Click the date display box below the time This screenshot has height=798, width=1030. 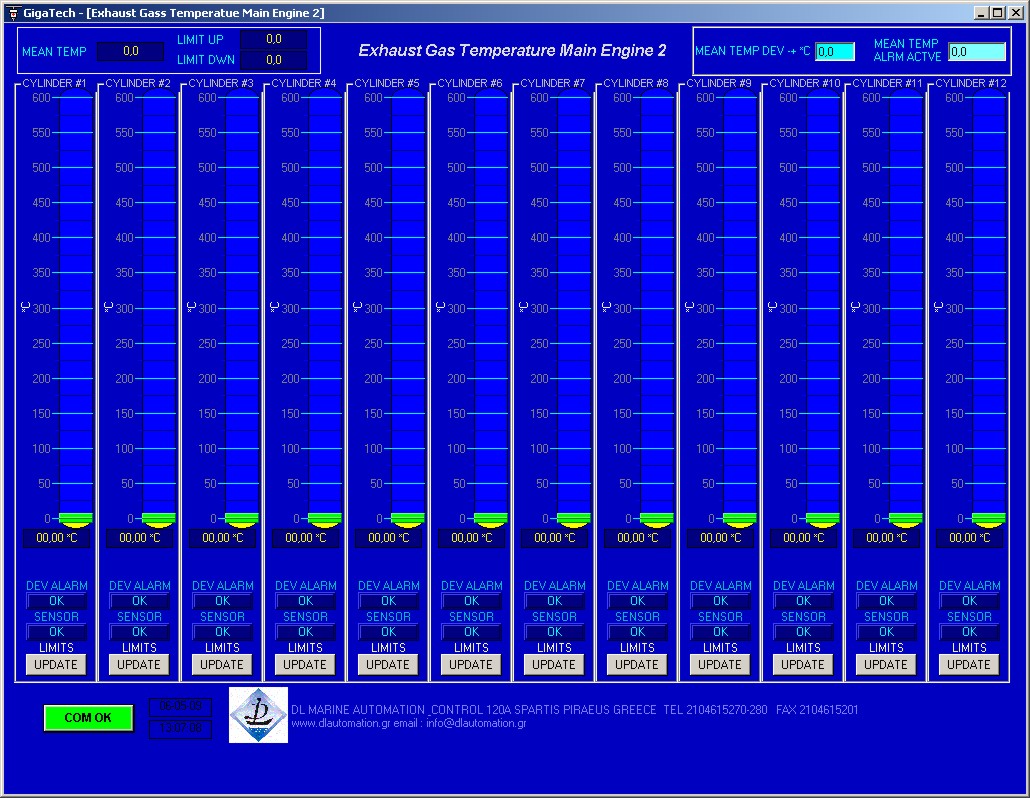point(181,728)
